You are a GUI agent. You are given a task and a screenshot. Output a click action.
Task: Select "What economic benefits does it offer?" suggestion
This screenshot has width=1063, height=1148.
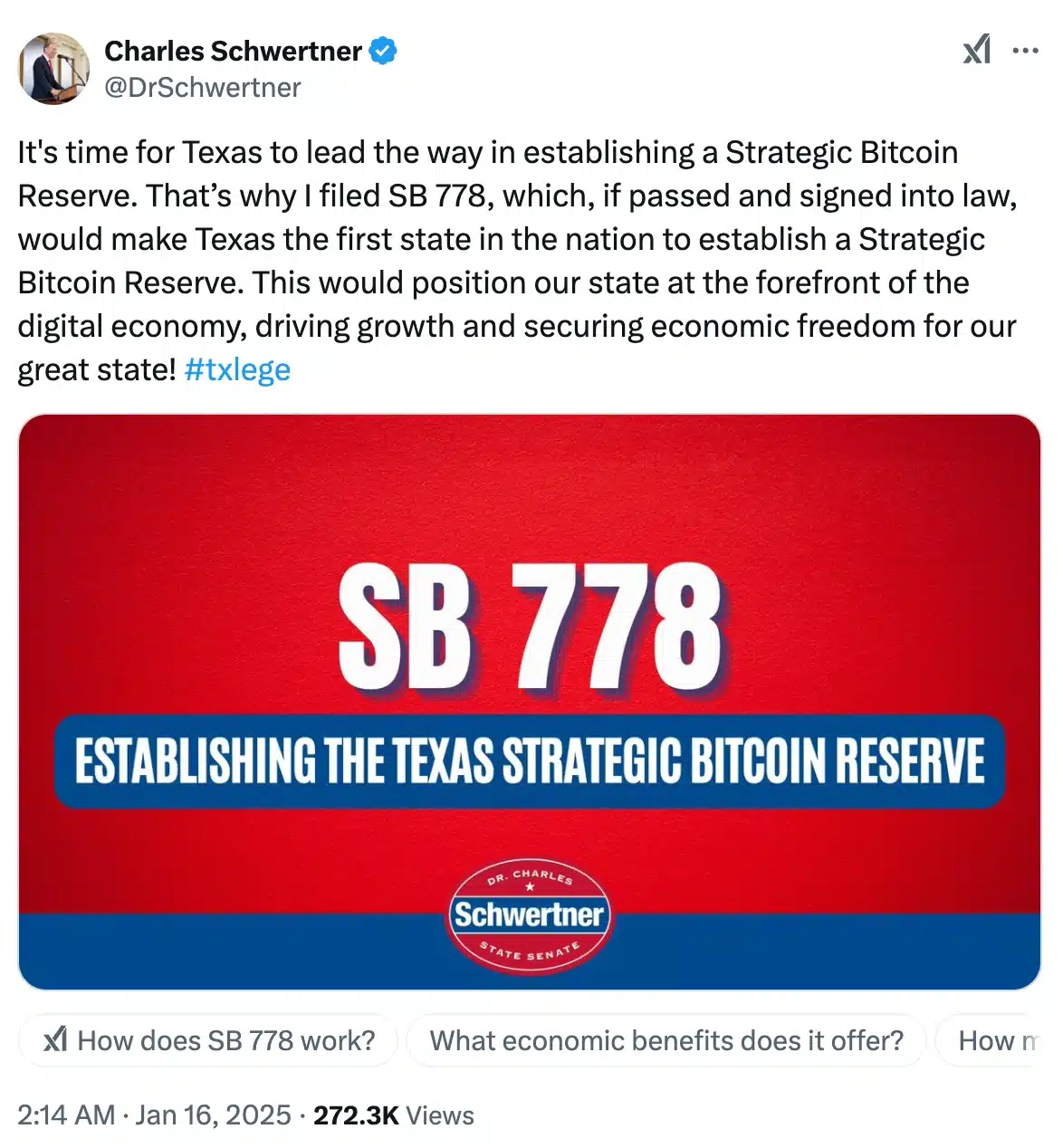(x=666, y=1040)
